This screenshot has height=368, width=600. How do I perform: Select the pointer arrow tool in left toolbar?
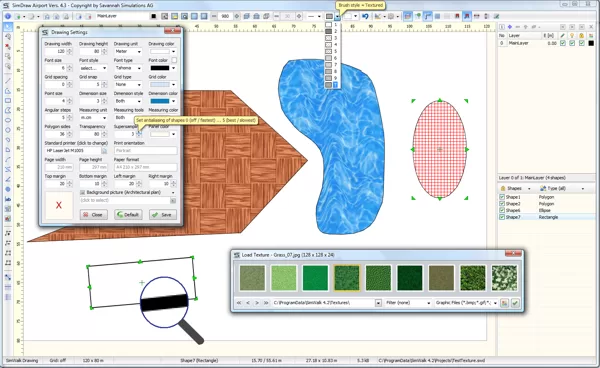tap(8, 27)
